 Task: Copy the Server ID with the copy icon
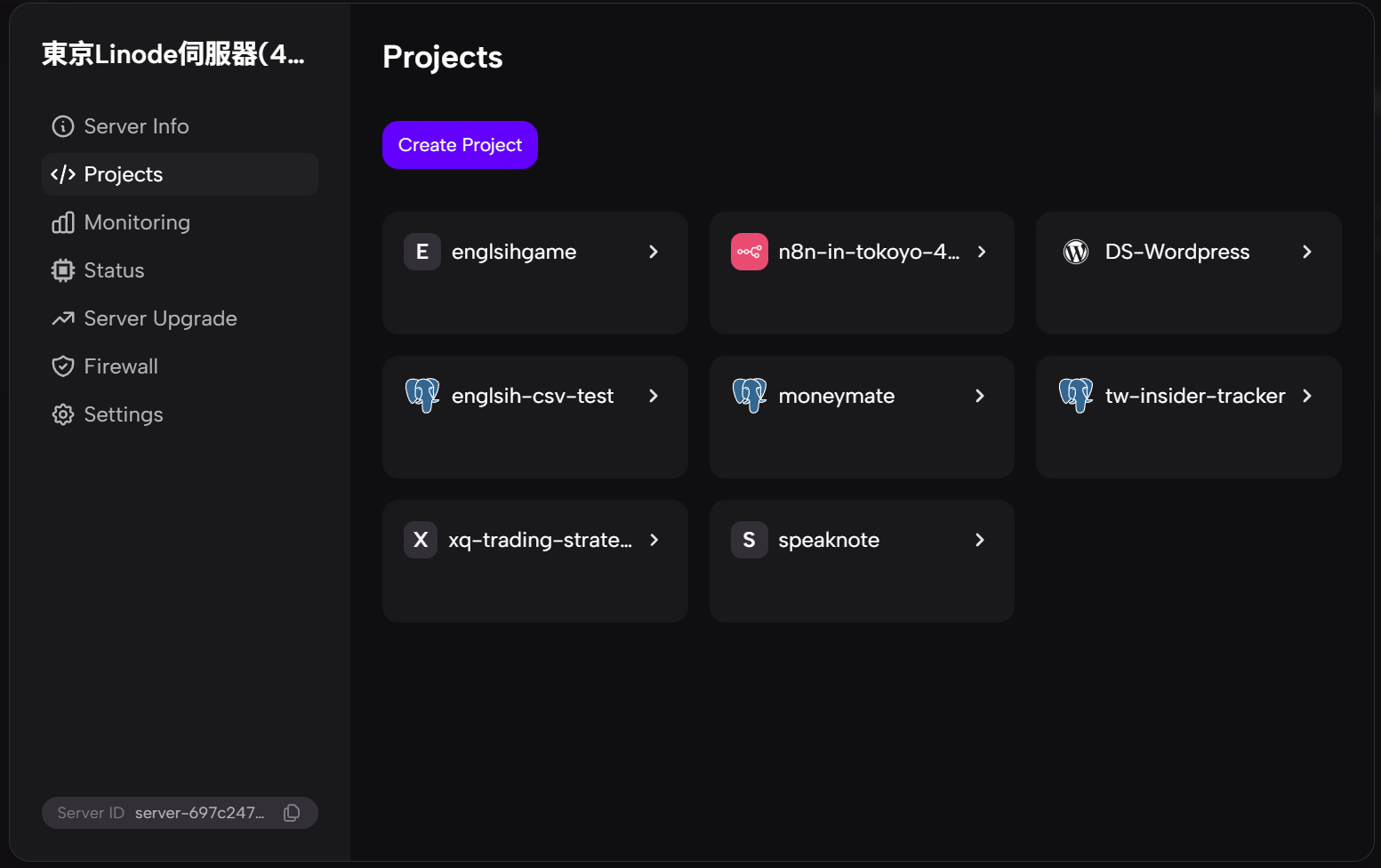[x=292, y=813]
